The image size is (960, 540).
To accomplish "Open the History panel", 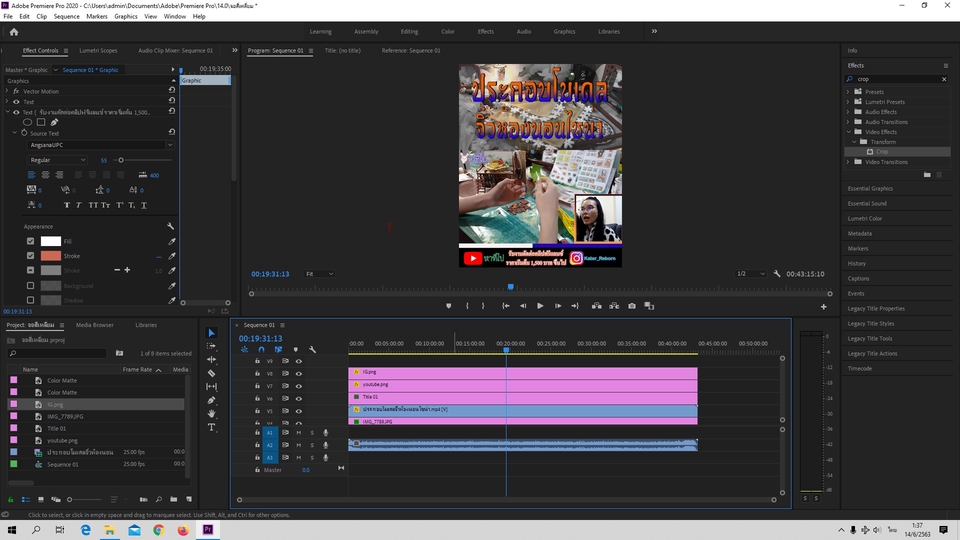I will 857,264.
